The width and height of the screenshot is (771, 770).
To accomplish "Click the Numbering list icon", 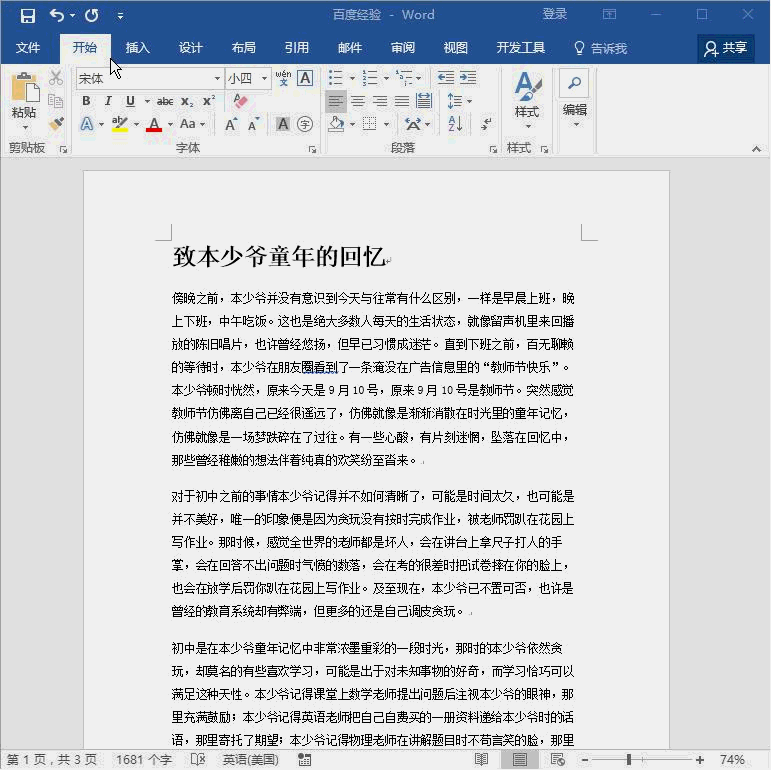I will (x=370, y=78).
